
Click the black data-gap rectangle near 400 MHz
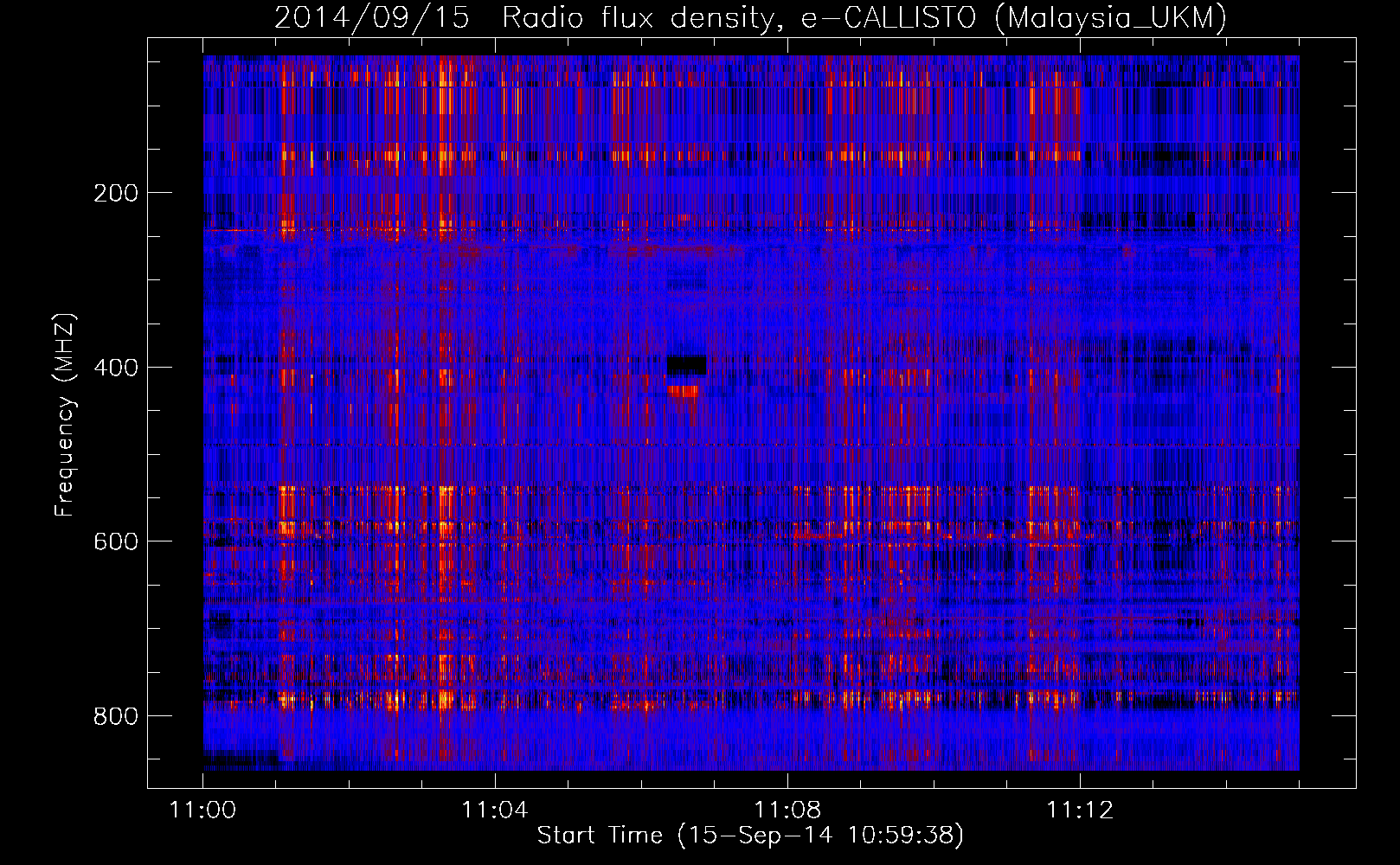(x=687, y=365)
